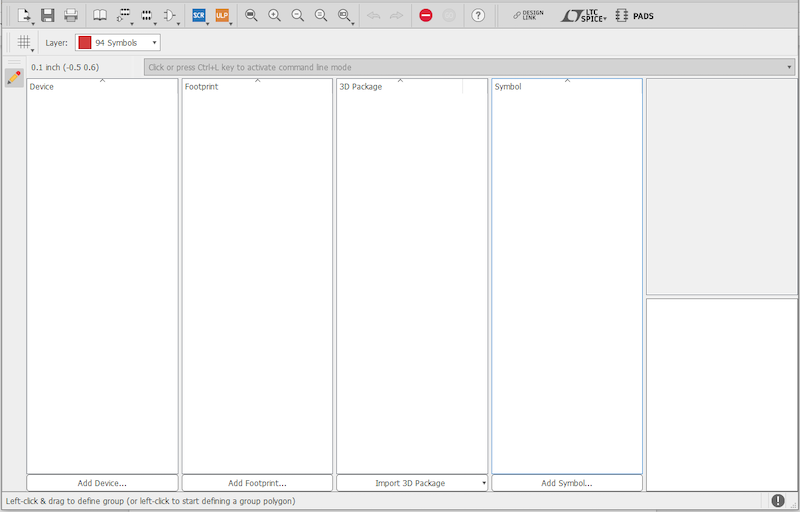Sort by the 3D Package column header

click(400, 86)
